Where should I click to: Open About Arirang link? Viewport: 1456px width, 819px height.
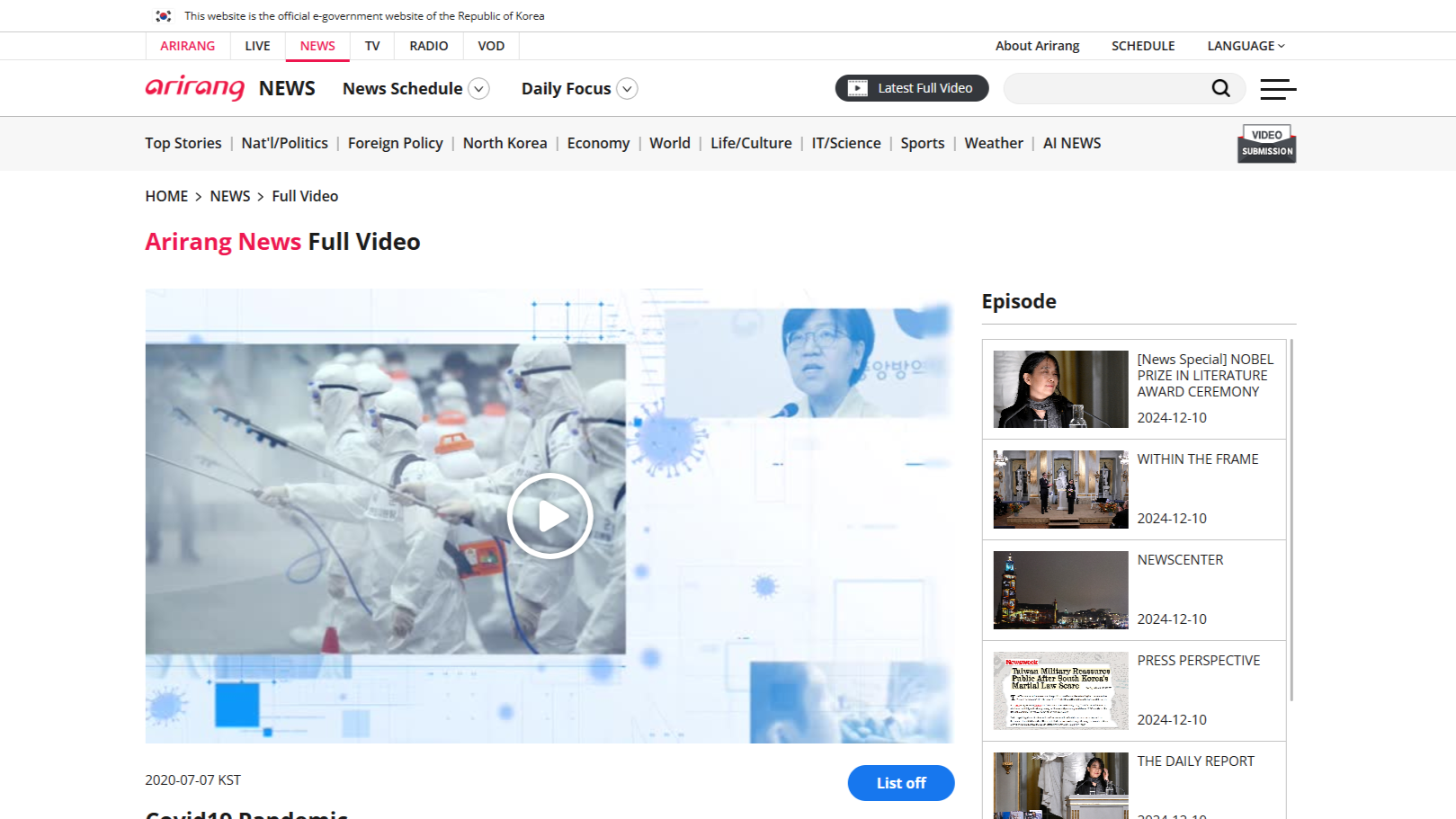tap(1037, 46)
